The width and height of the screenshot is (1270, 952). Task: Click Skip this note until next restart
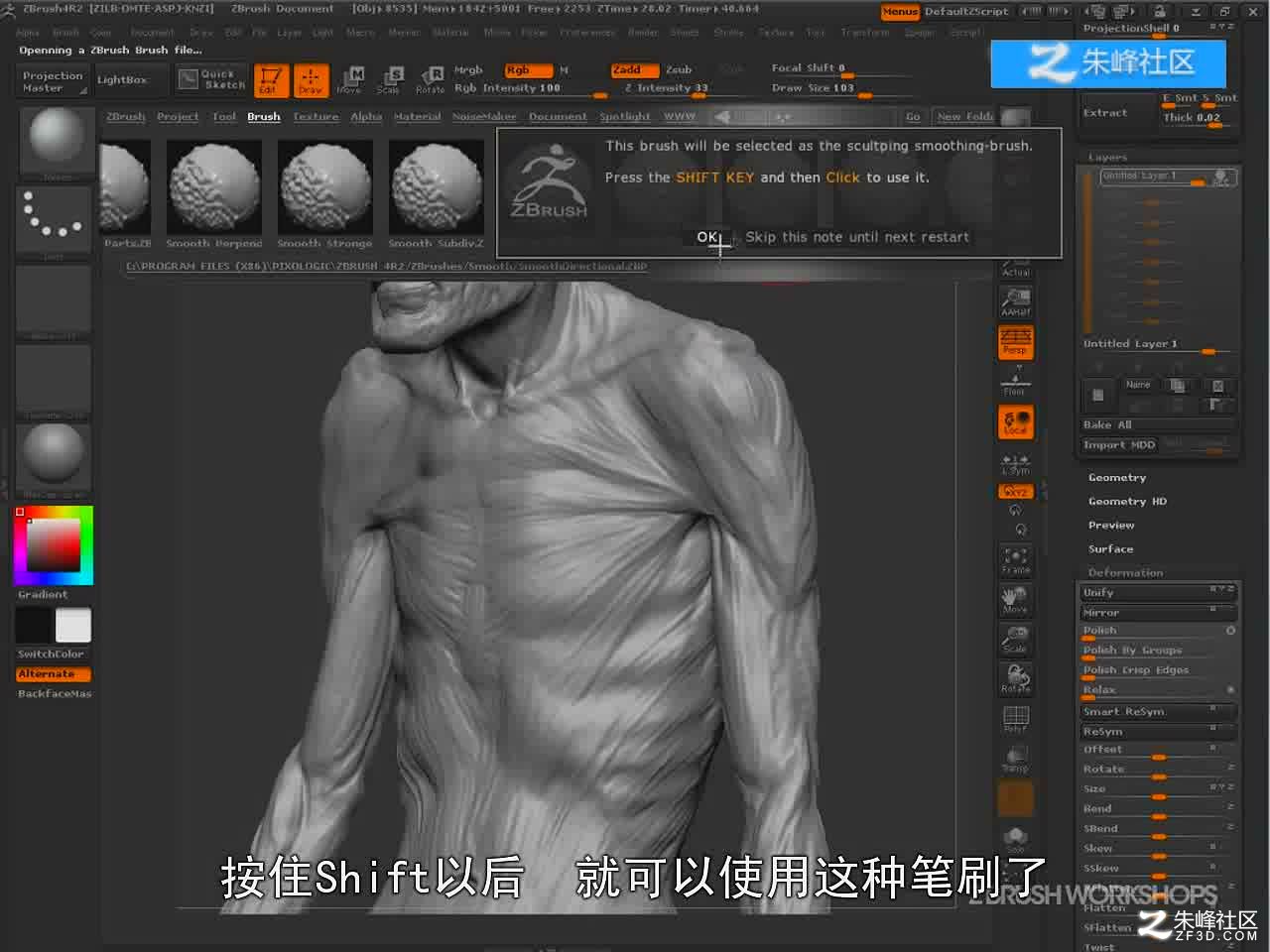click(857, 237)
